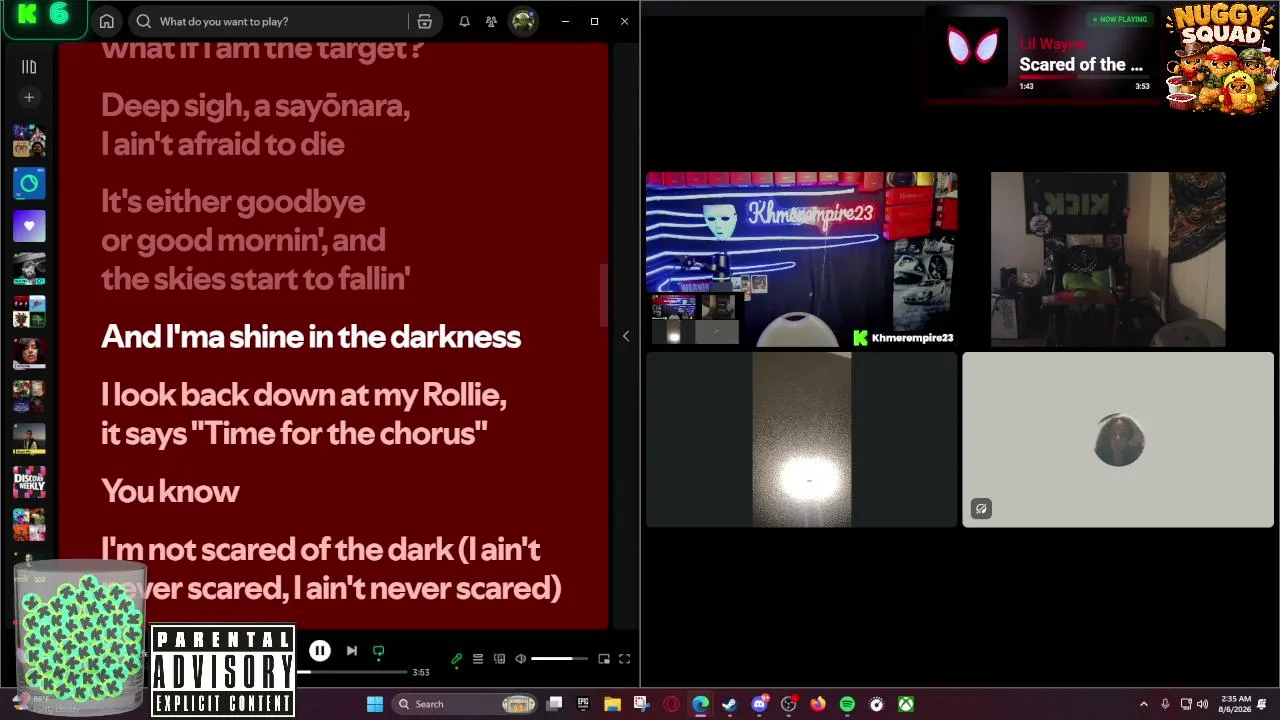
Task: Open Opera GX from the taskbar
Action: pos(671,704)
